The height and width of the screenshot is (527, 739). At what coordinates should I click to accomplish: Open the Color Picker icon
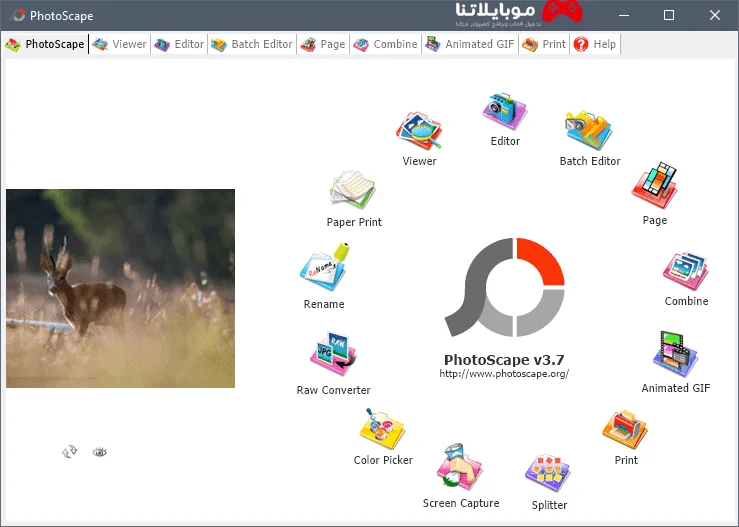382,429
